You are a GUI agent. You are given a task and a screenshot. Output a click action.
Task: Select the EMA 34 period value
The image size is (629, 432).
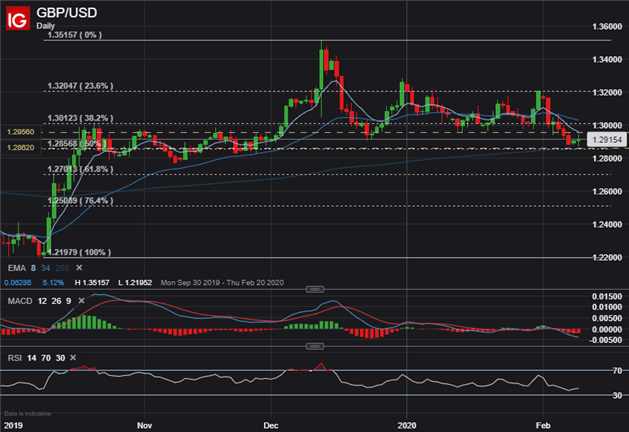click(x=45, y=268)
